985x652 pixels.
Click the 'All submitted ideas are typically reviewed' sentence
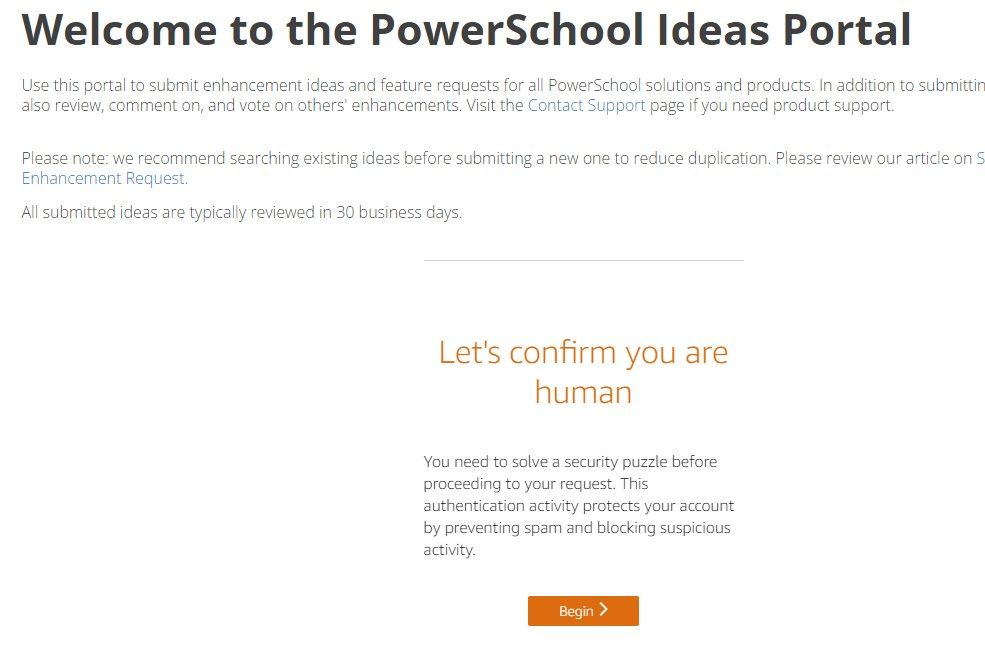coord(241,212)
